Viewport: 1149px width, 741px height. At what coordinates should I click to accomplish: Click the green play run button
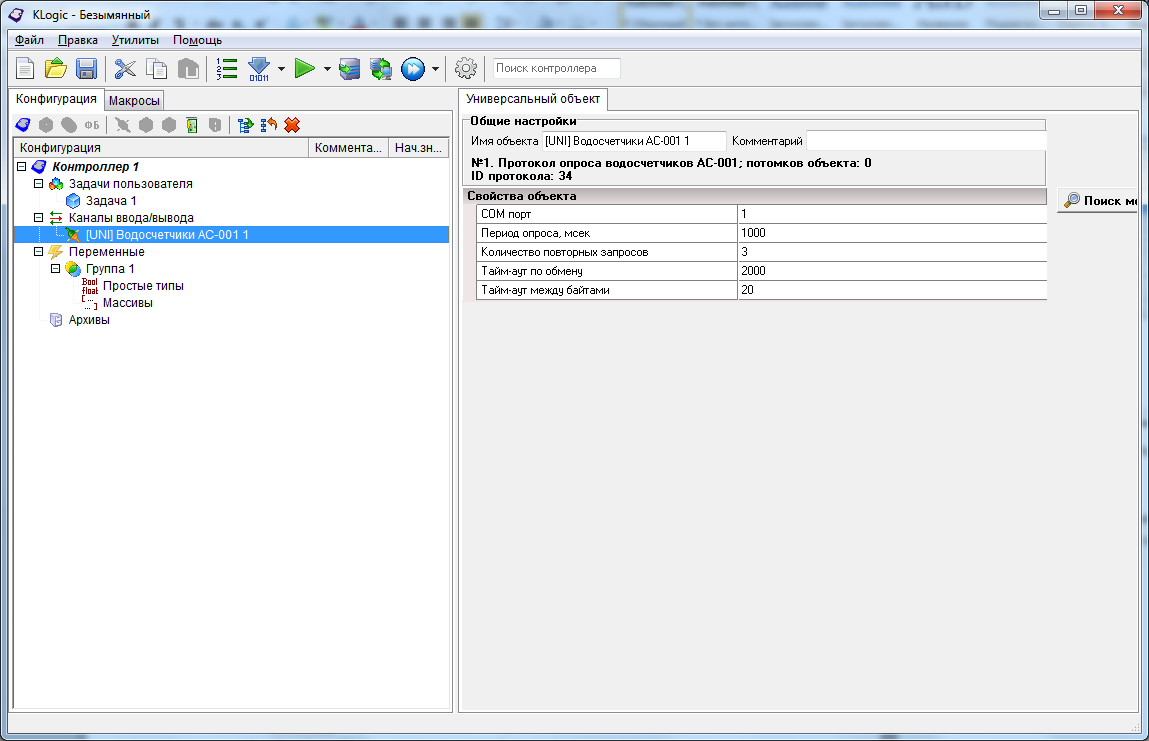point(305,69)
